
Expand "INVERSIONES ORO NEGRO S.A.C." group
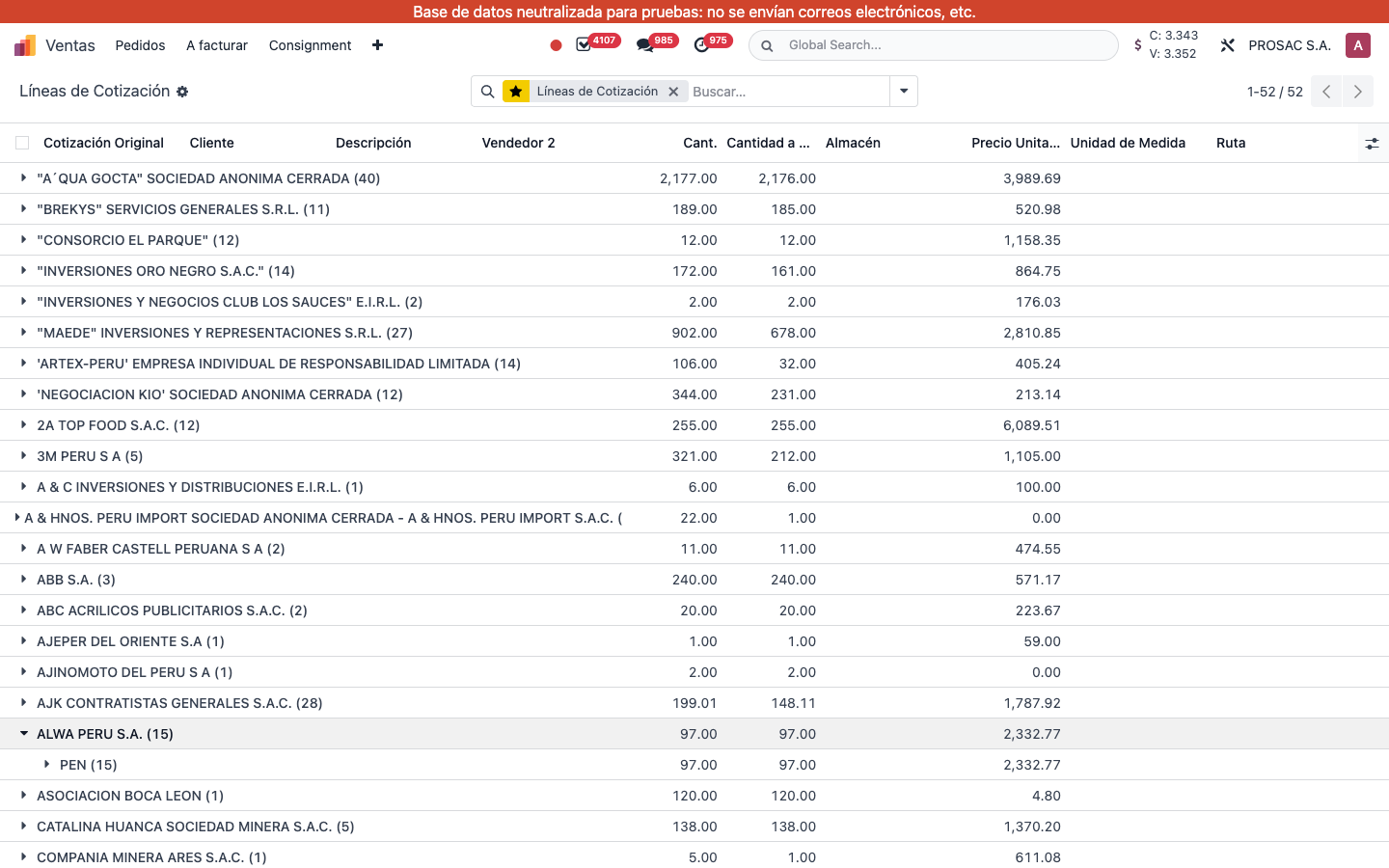tap(23, 271)
